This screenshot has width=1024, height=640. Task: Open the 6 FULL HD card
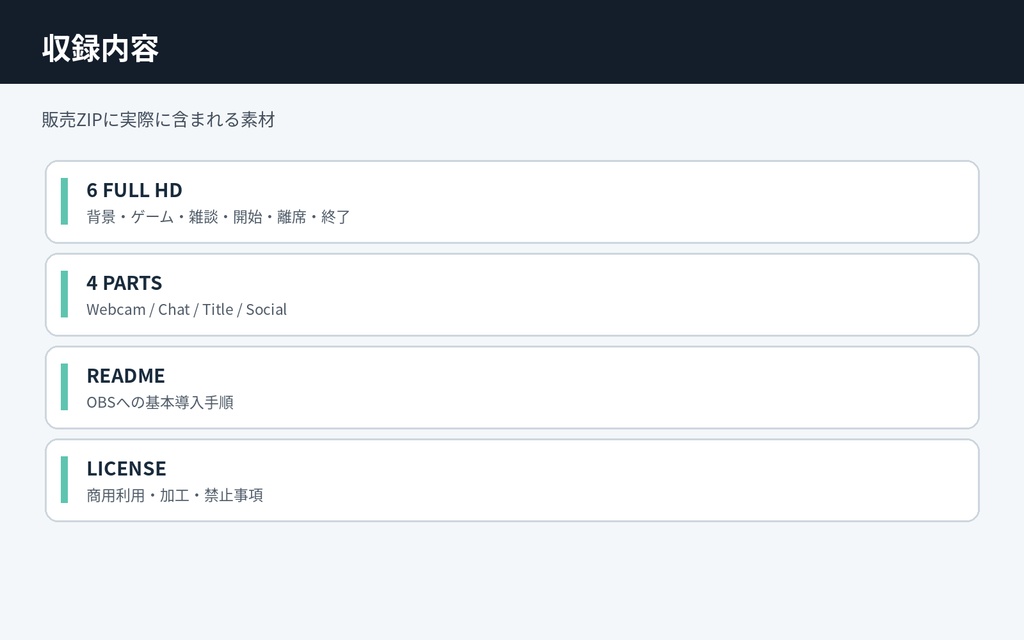512,202
